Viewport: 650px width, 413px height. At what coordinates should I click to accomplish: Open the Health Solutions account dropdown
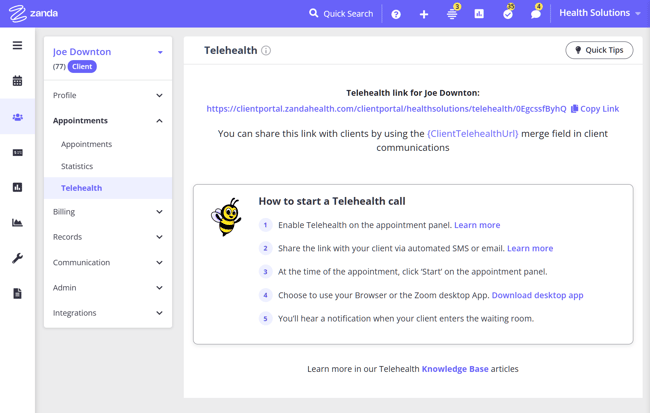[x=599, y=13]
